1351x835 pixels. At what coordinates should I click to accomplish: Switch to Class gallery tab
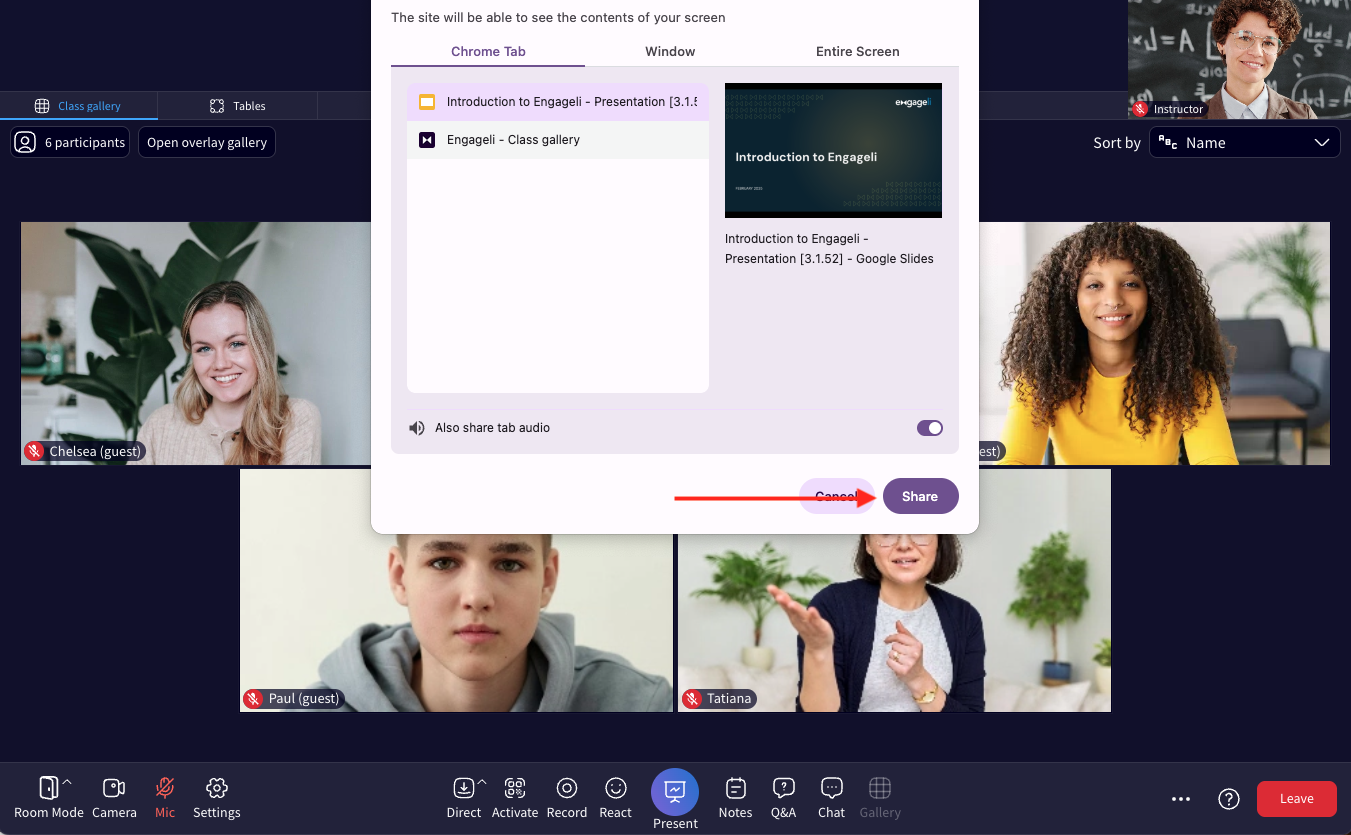[x=79, y=106]
